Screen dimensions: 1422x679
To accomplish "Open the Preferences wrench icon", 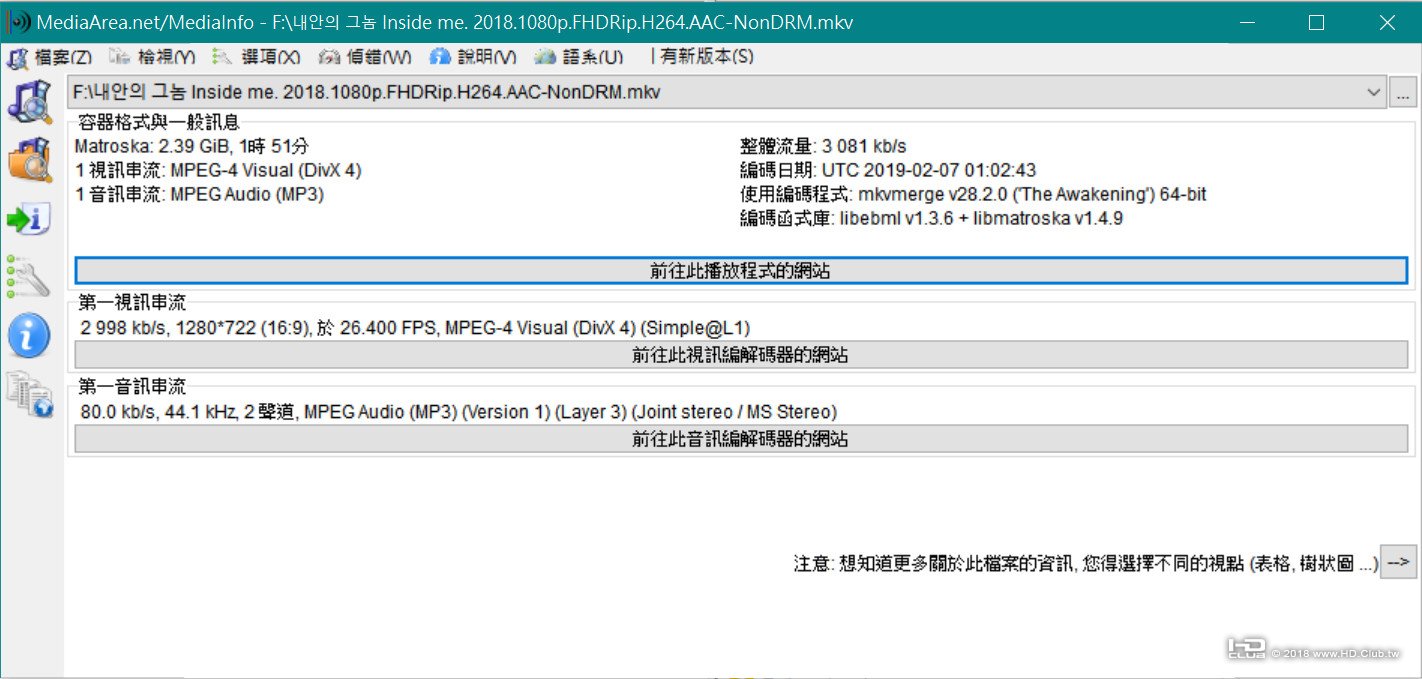I will tap(29, 277).
